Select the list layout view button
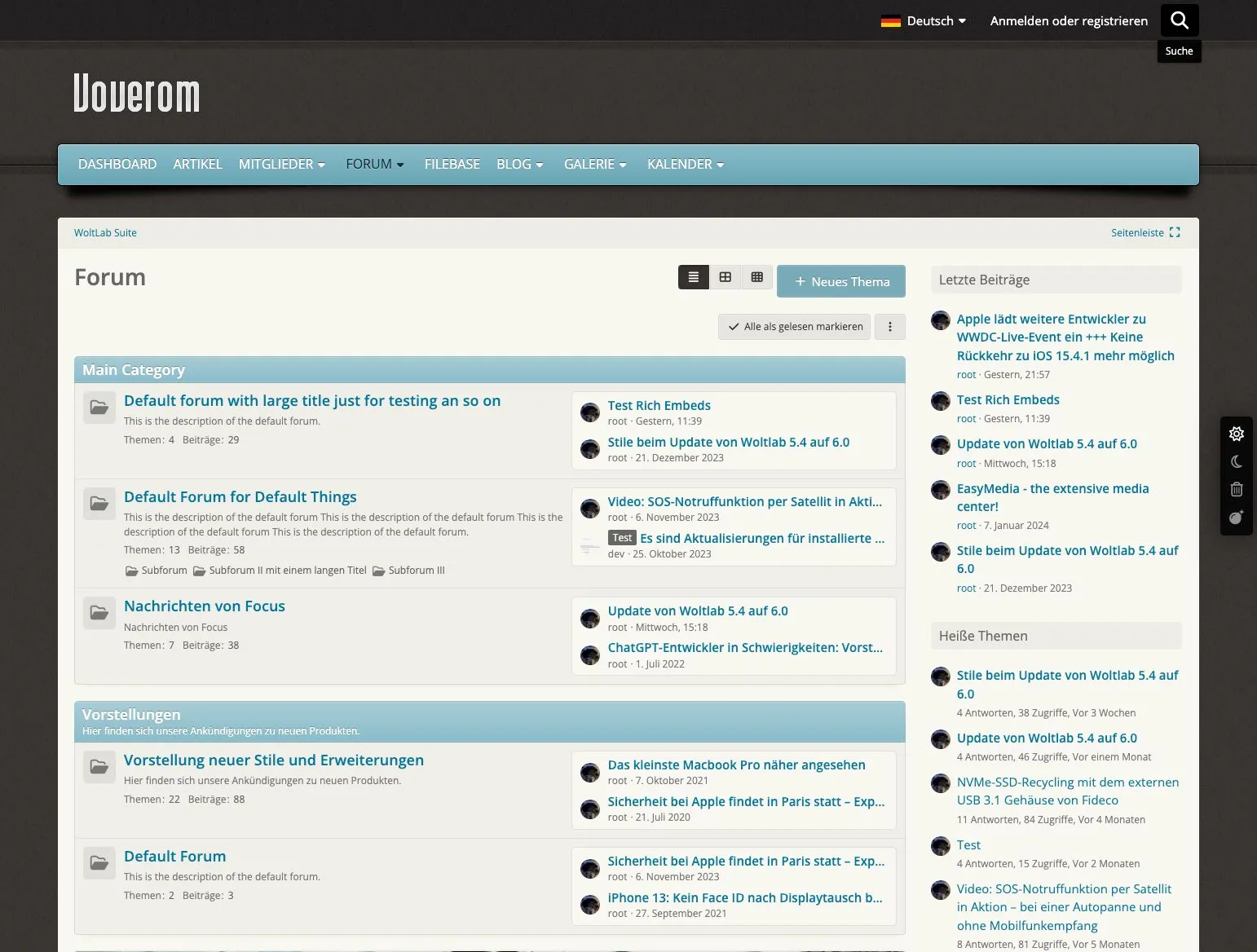Viewport: 1257px width, 952px height. point(693,277)
